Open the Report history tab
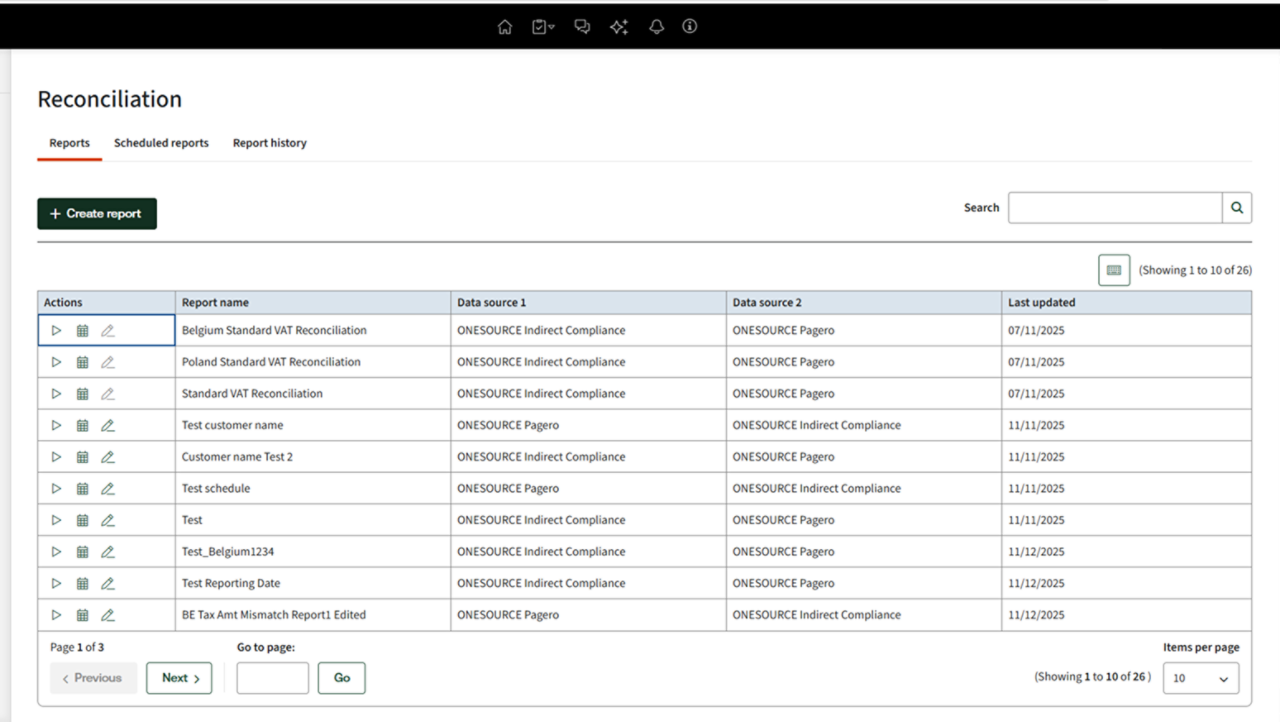 269,143
